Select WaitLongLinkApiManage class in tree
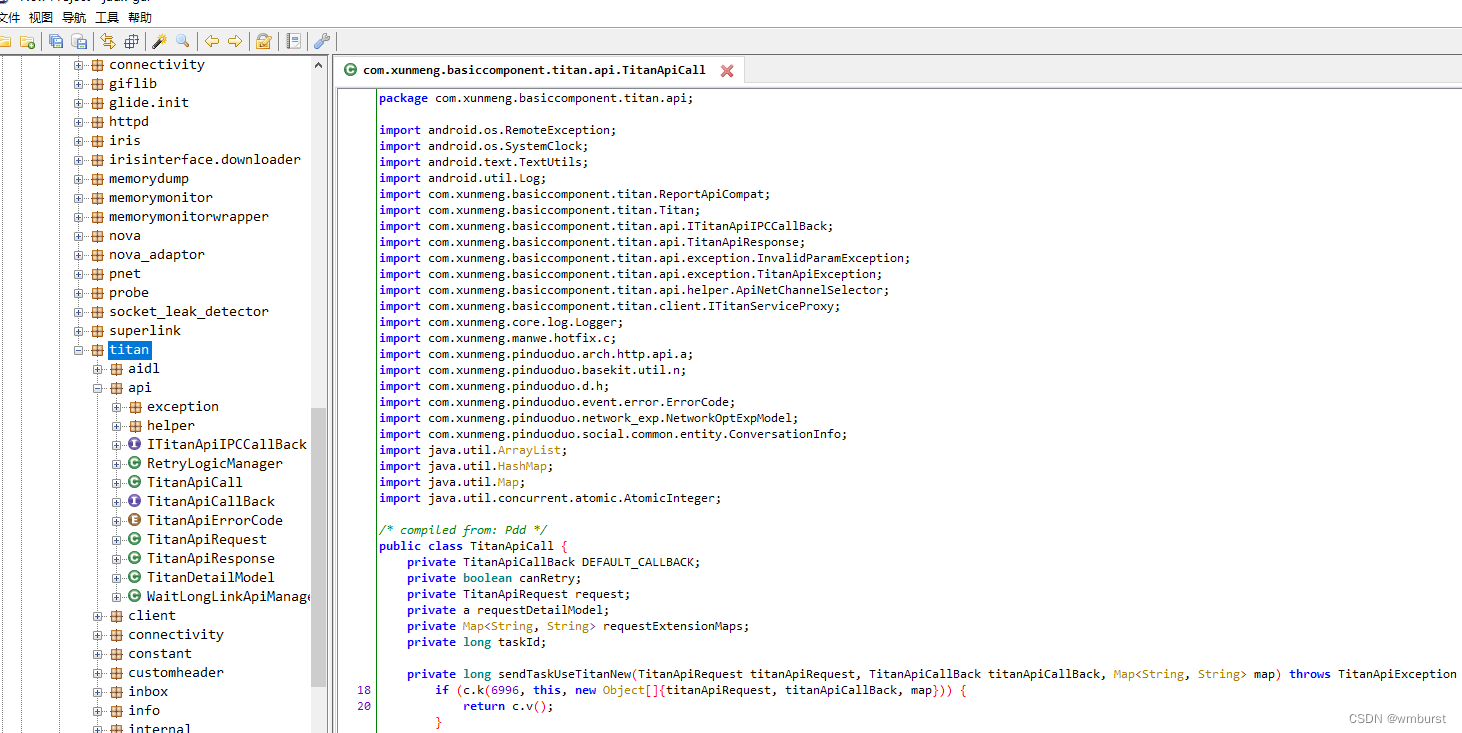Screen dimensions: 1462x733 click(228, 596)
